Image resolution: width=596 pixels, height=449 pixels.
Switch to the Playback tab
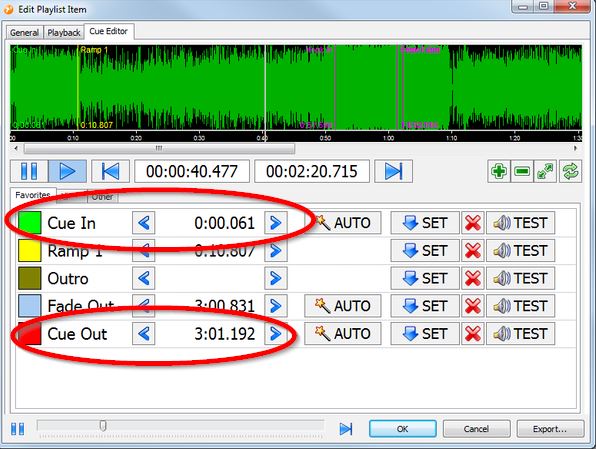tap(63, 33)
